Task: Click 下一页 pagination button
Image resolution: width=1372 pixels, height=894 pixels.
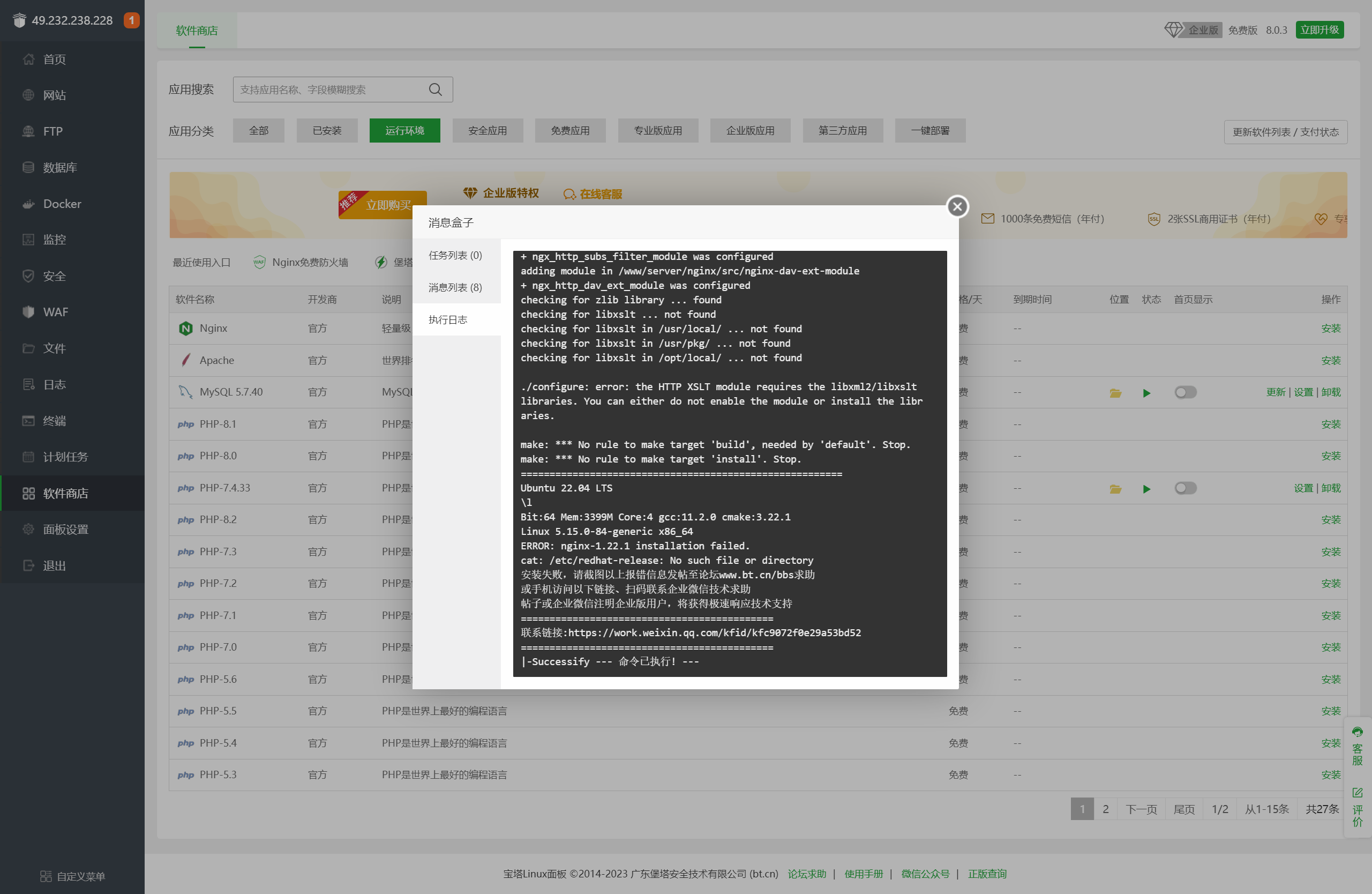Action: pos(1141,809)
